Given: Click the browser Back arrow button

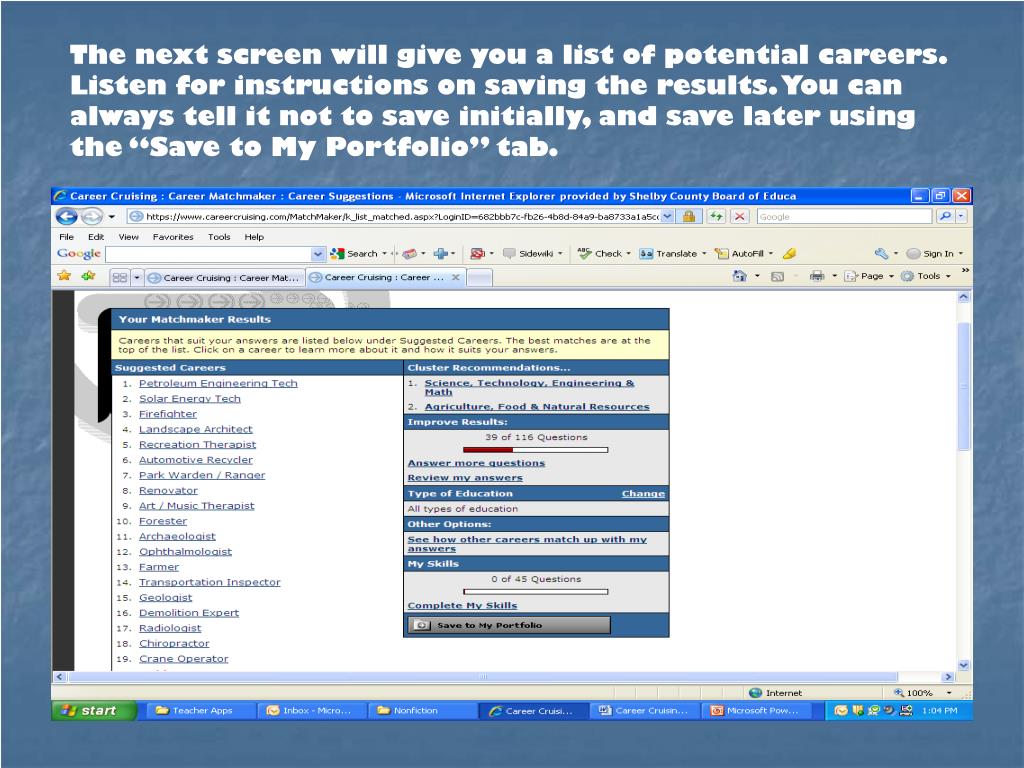Looking at the screenshot, I should tap(67, 216).
